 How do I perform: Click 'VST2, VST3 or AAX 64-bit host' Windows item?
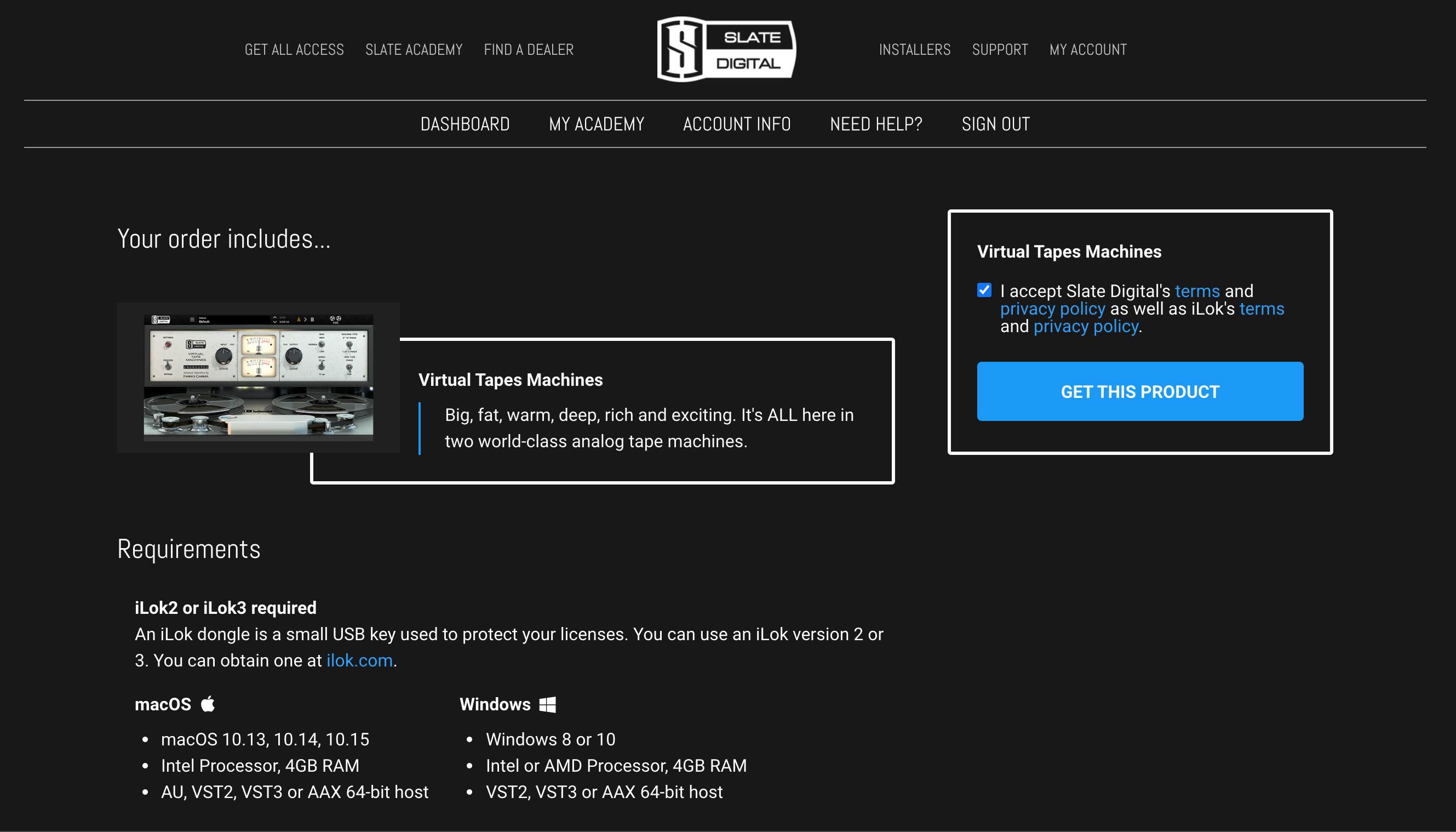pyautogui.click(x=604, y=792)
